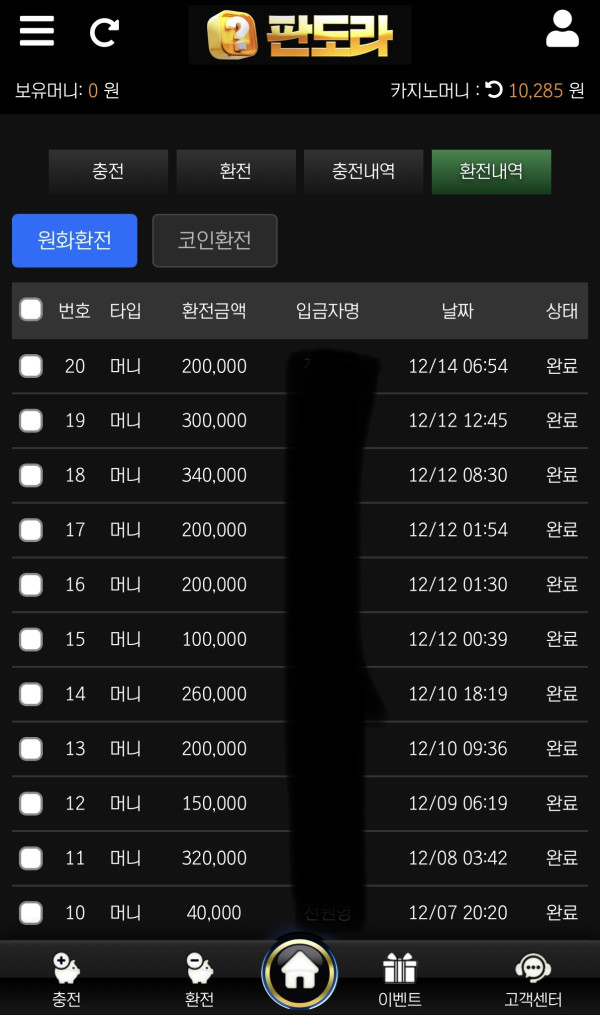Go to the home button
Screen dimensions: 600x1015
tap(300, 971)
